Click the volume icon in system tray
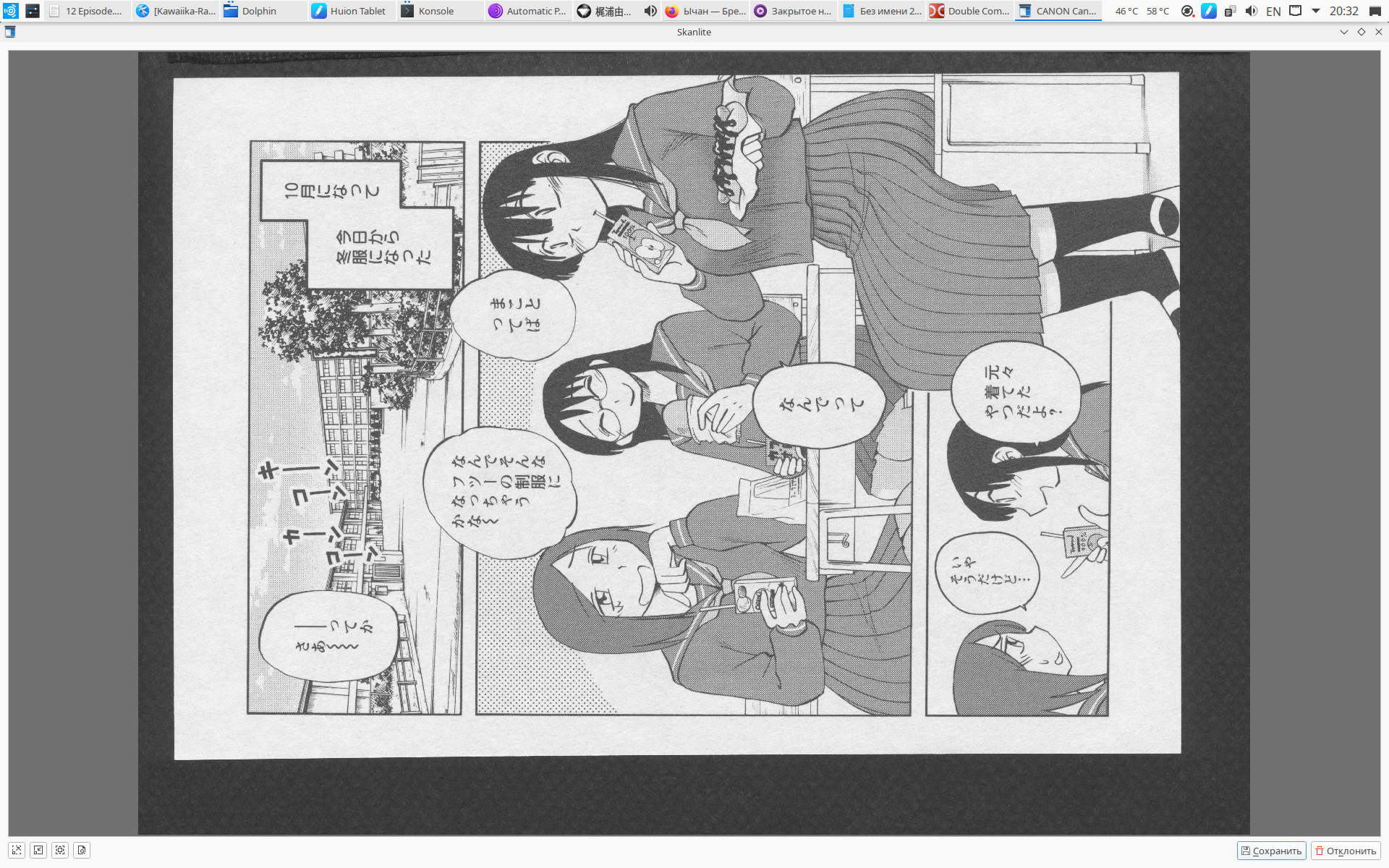The image size is (1389, 868). [x=1252, y=11]
